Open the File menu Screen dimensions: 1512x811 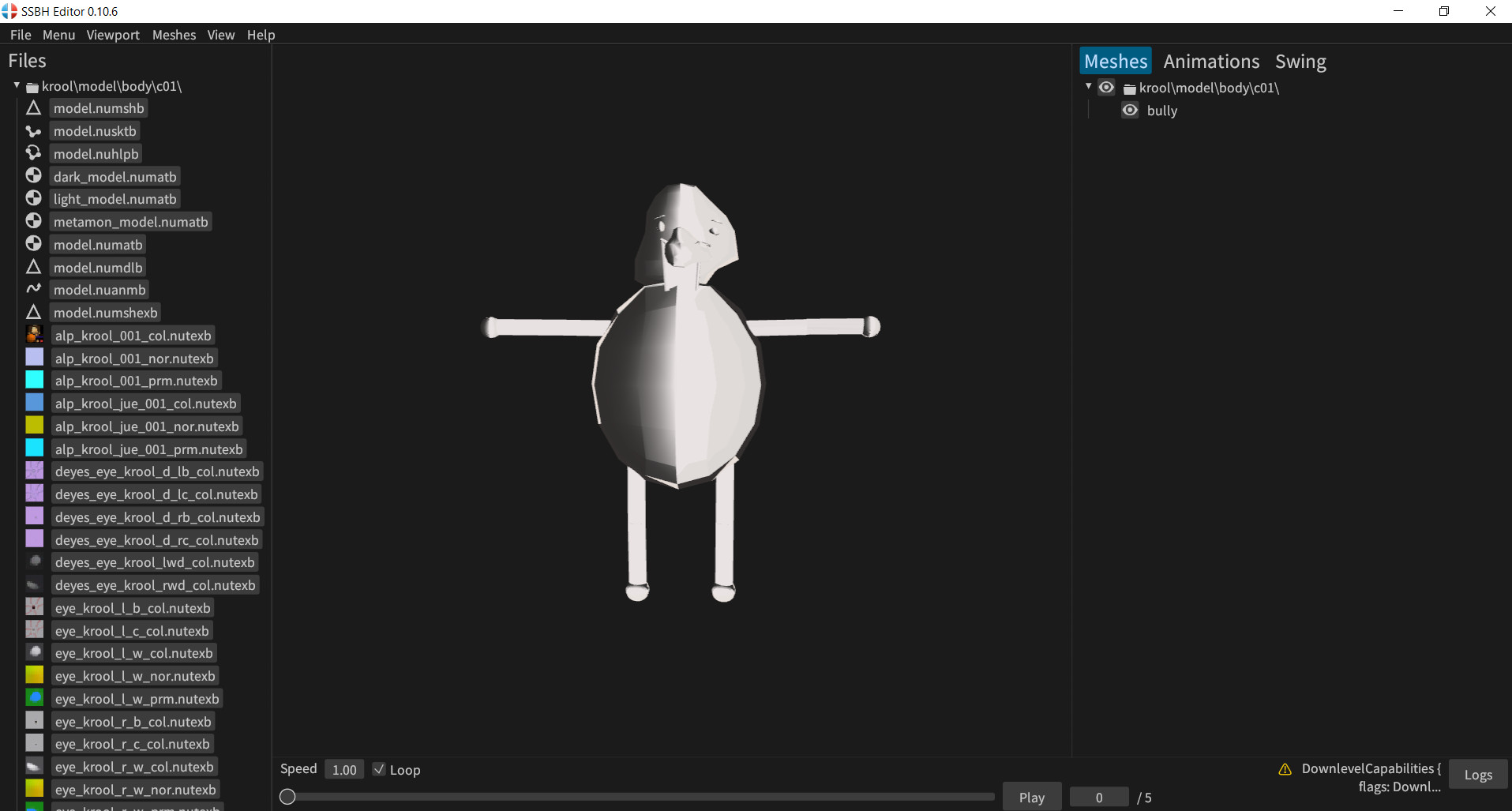point(21,35)
